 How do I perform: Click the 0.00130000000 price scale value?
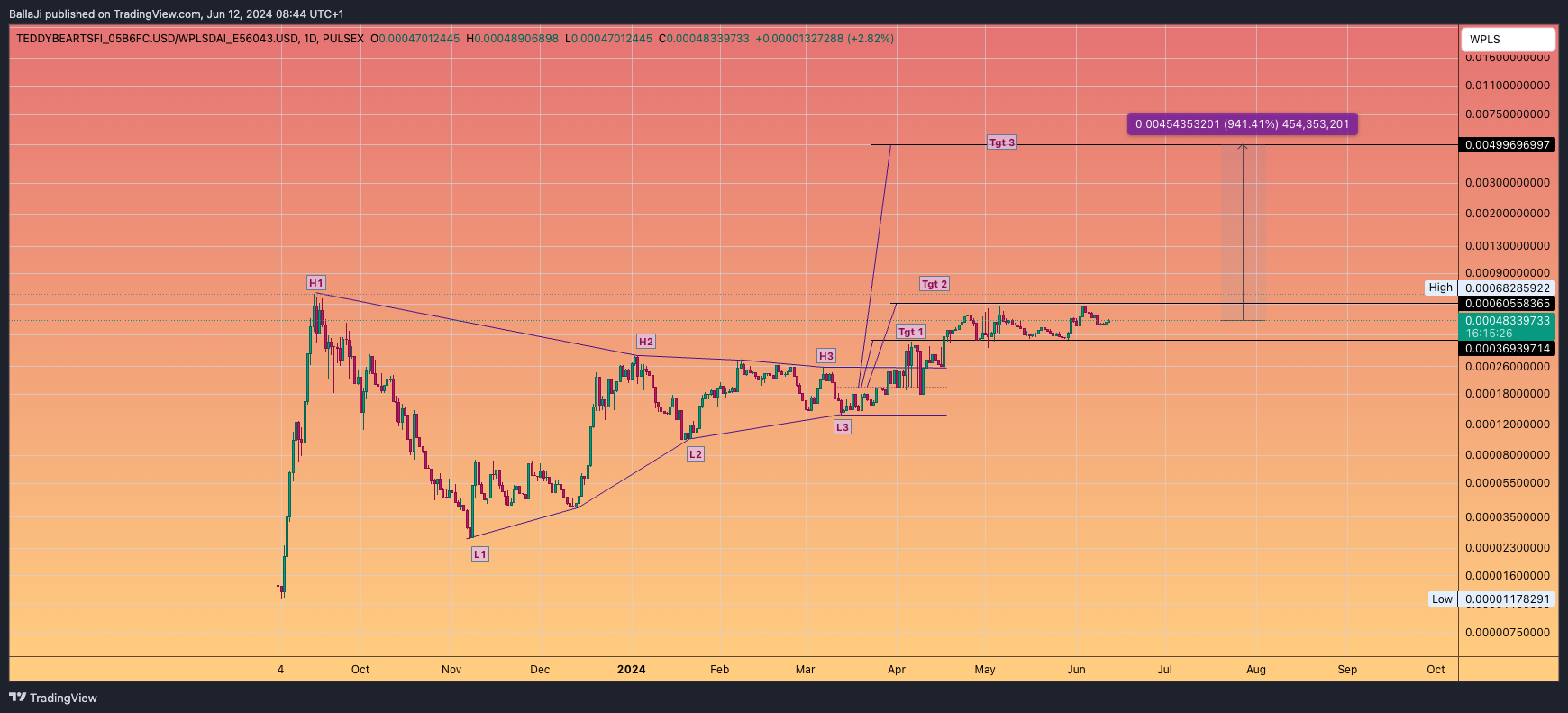pos(1508,246)
